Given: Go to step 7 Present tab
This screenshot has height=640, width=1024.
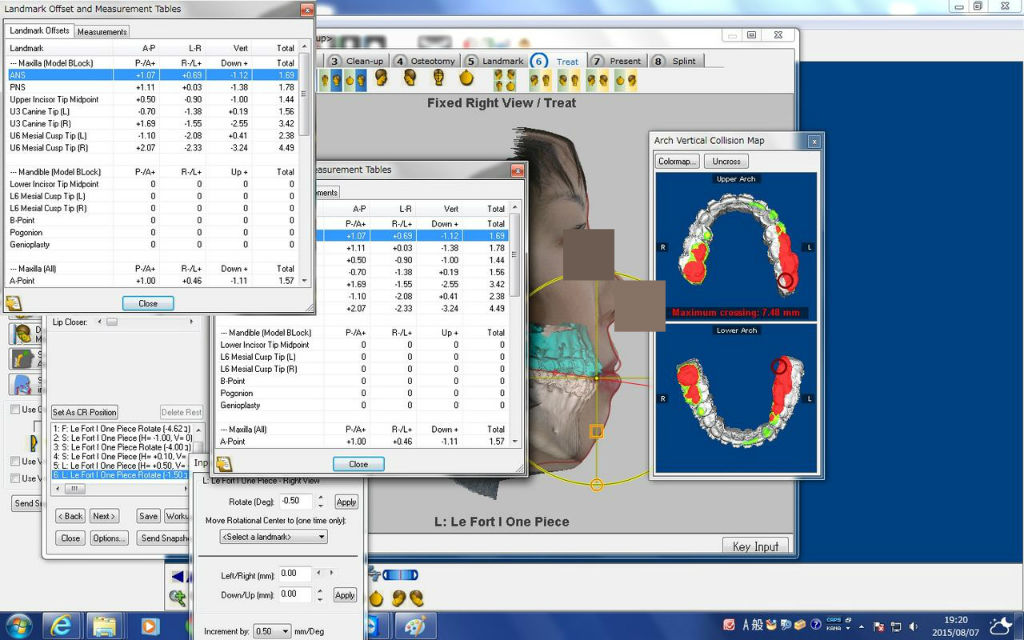Looking at the screenshot, I should coord(617,61).
